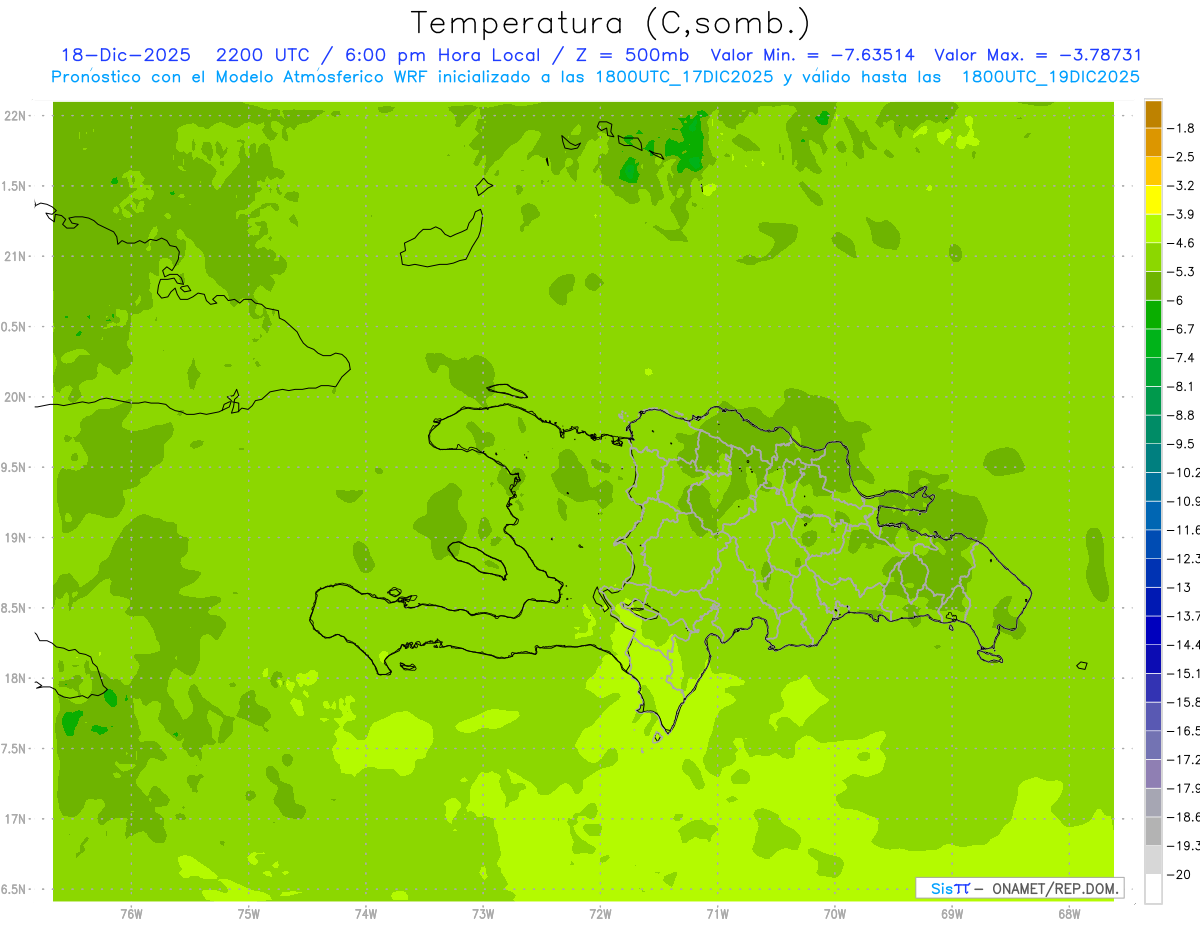Click the "-1.8" colorbar value

click(x=1181, y=128)
